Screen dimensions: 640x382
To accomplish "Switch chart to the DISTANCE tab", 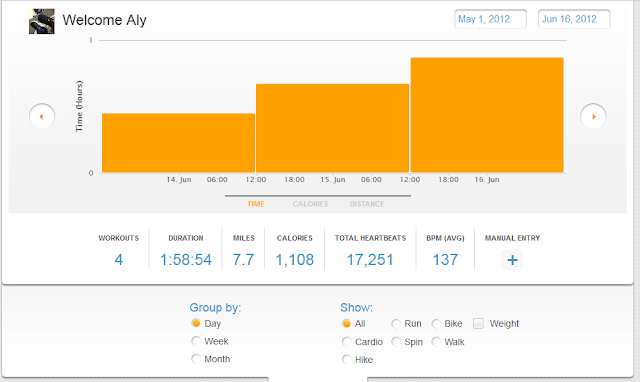I will point(367,204).
